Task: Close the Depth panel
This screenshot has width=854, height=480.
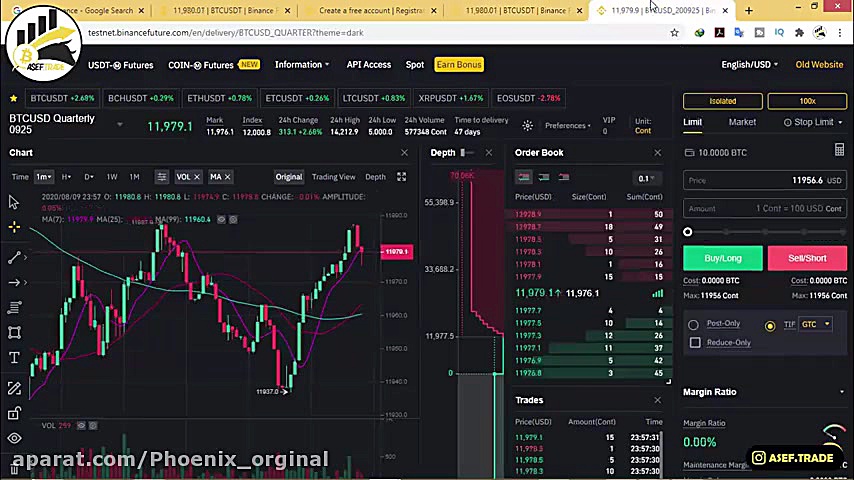Action: pos(489,153)
